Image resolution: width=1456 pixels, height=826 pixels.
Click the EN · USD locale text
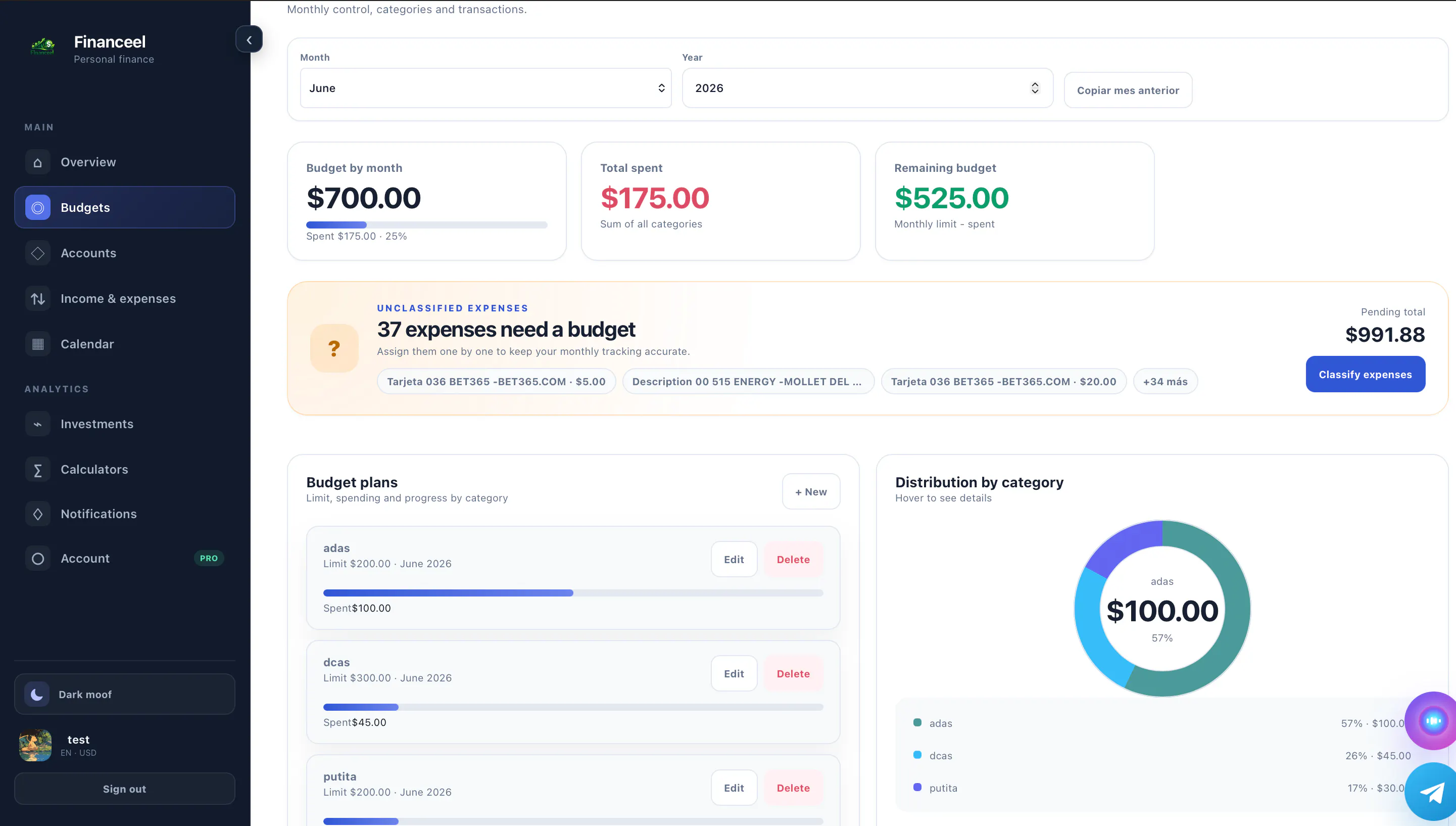click(78, 753)
